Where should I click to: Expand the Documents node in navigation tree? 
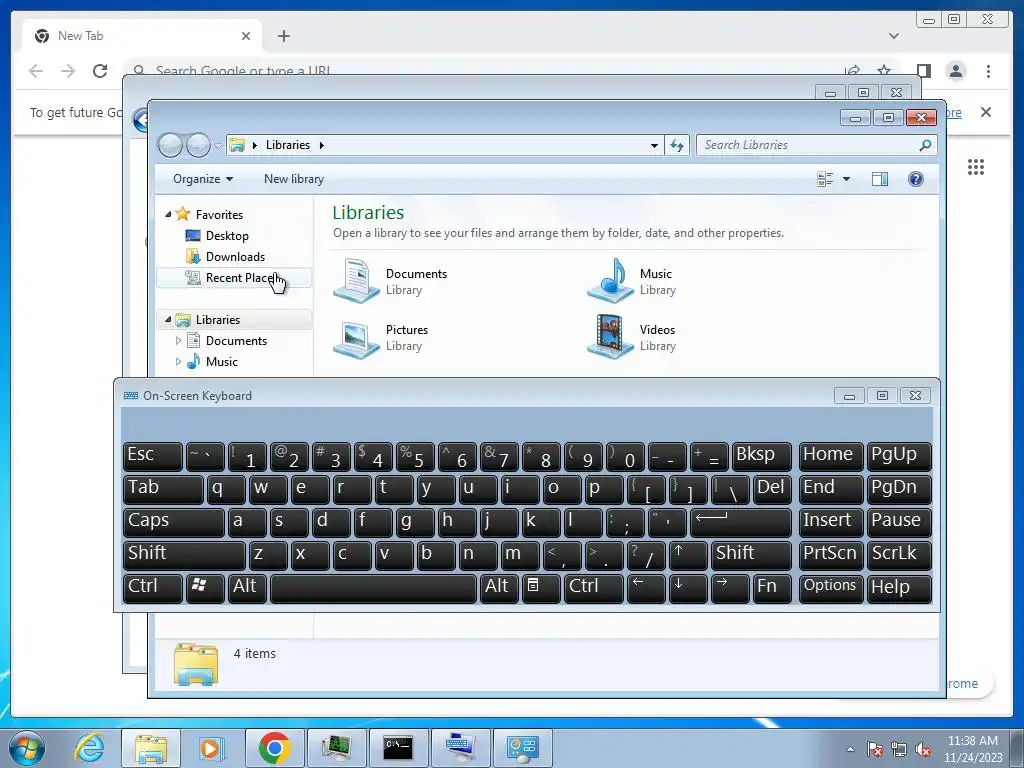tap(178, 340)
